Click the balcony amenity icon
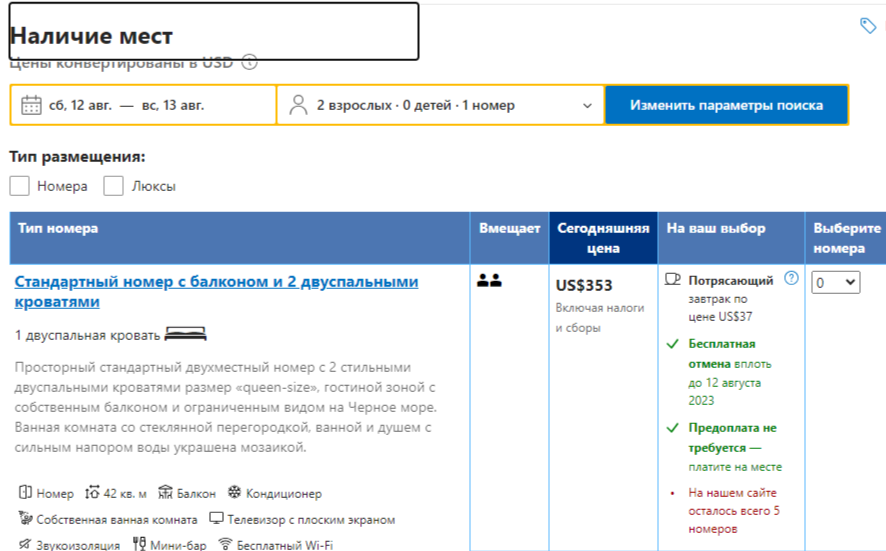886x551 pixels. click(165, 492)
